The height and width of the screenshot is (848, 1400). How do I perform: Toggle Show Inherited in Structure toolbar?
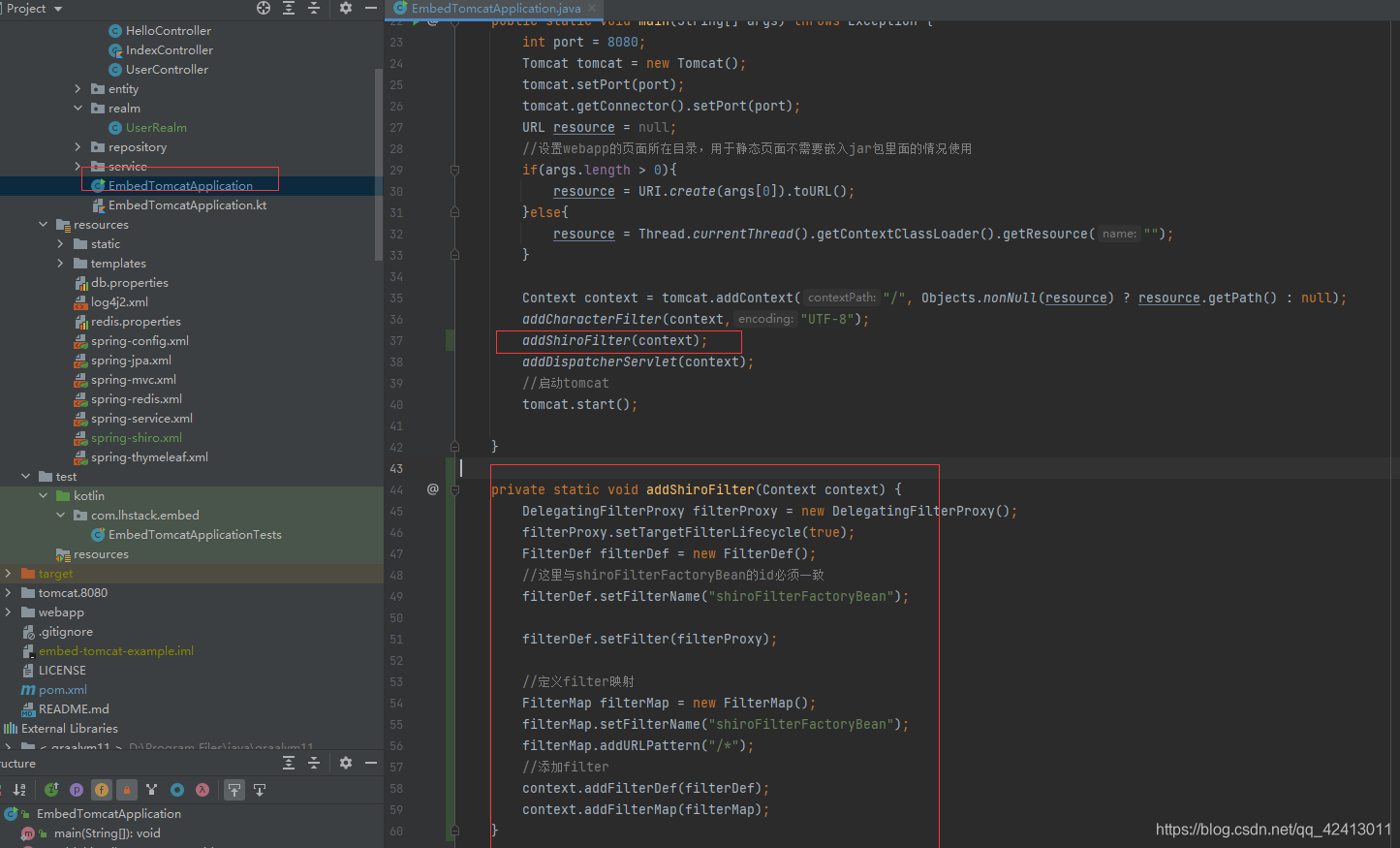point(51,790)
